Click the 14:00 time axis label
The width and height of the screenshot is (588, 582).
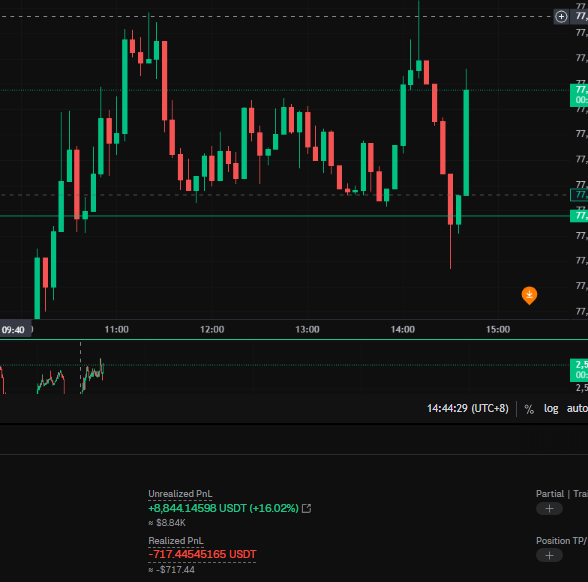click(403, 330)
